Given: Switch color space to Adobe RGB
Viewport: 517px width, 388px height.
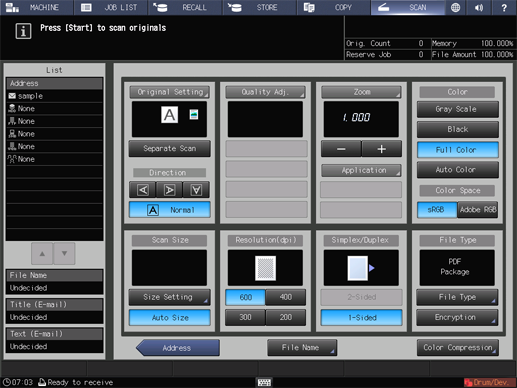Looking at the screenshot, I should click(478, 210).
